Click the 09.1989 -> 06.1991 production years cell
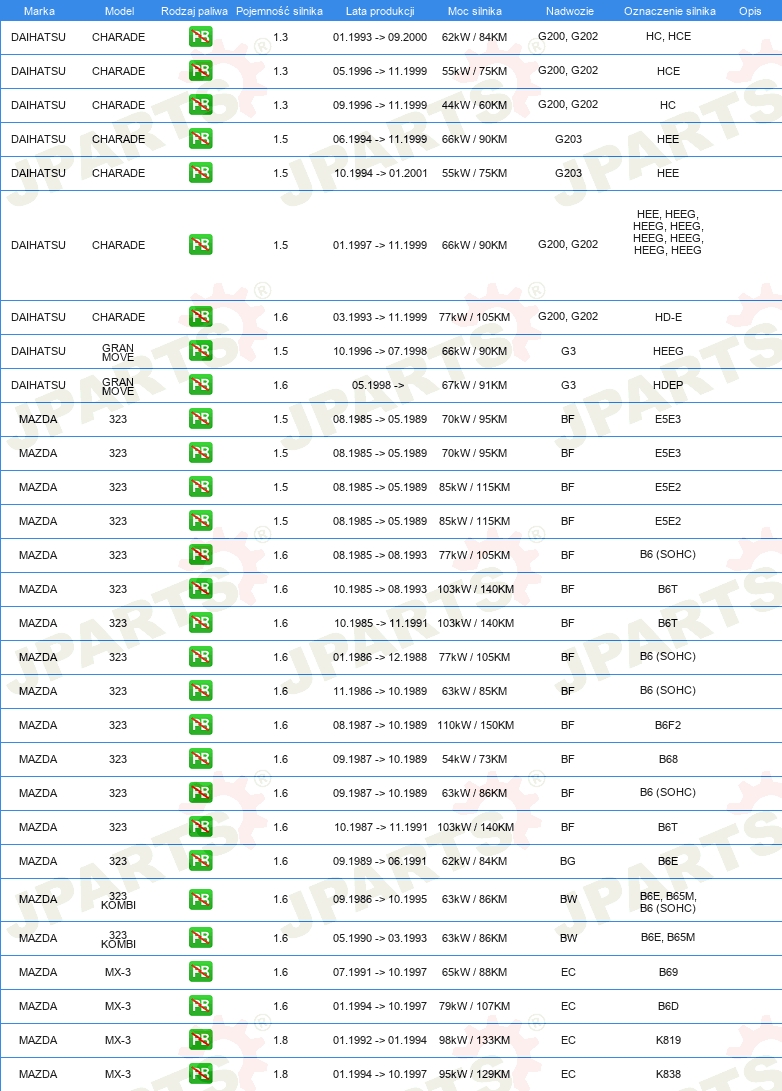 click(380, 861)
